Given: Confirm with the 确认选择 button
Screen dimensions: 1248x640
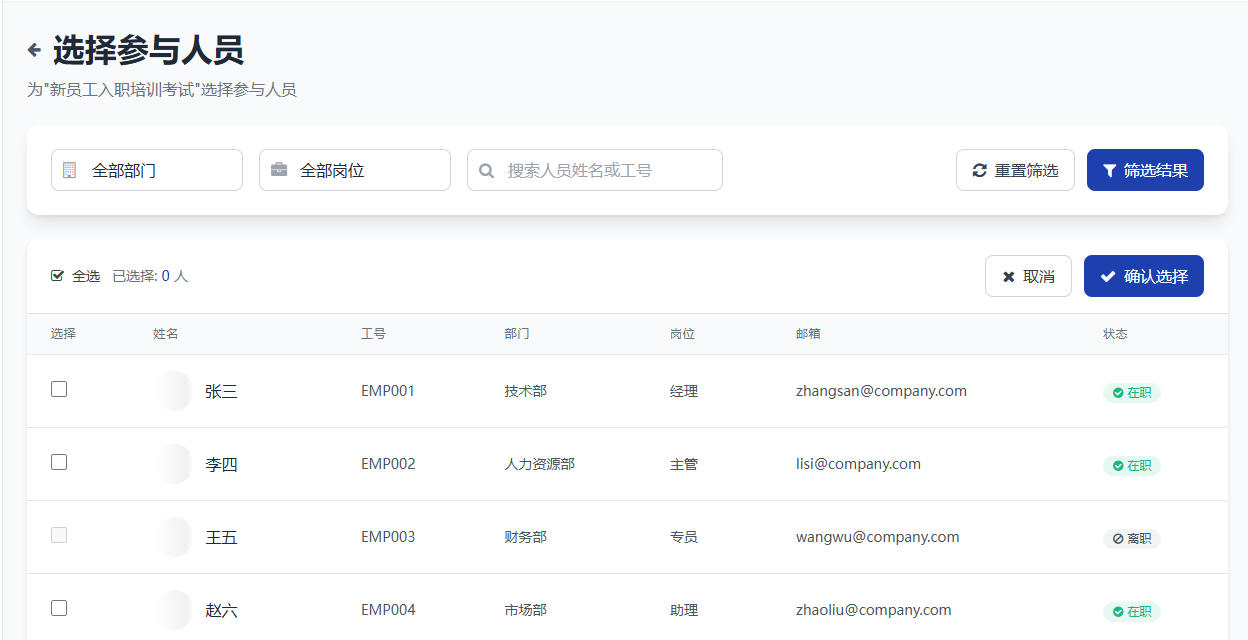Looking at the screenshot, I should 1143,277.
